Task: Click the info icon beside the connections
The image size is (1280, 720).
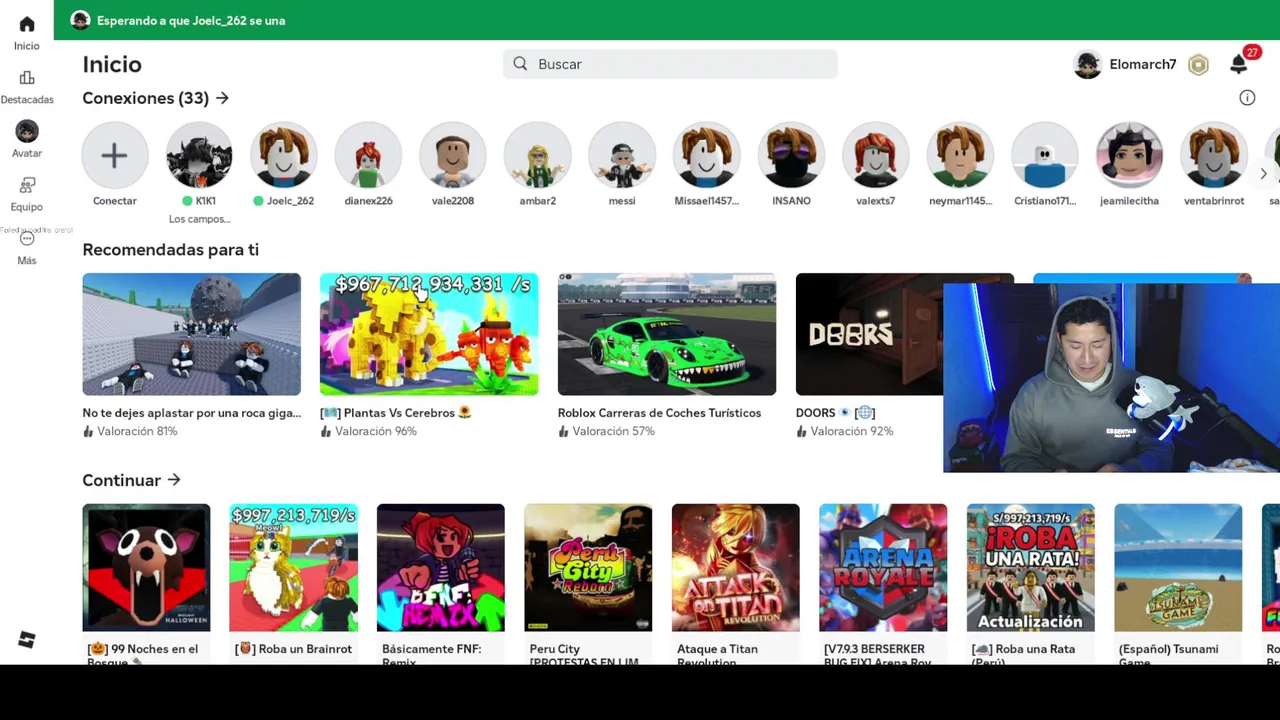Action: point(1247,98)
